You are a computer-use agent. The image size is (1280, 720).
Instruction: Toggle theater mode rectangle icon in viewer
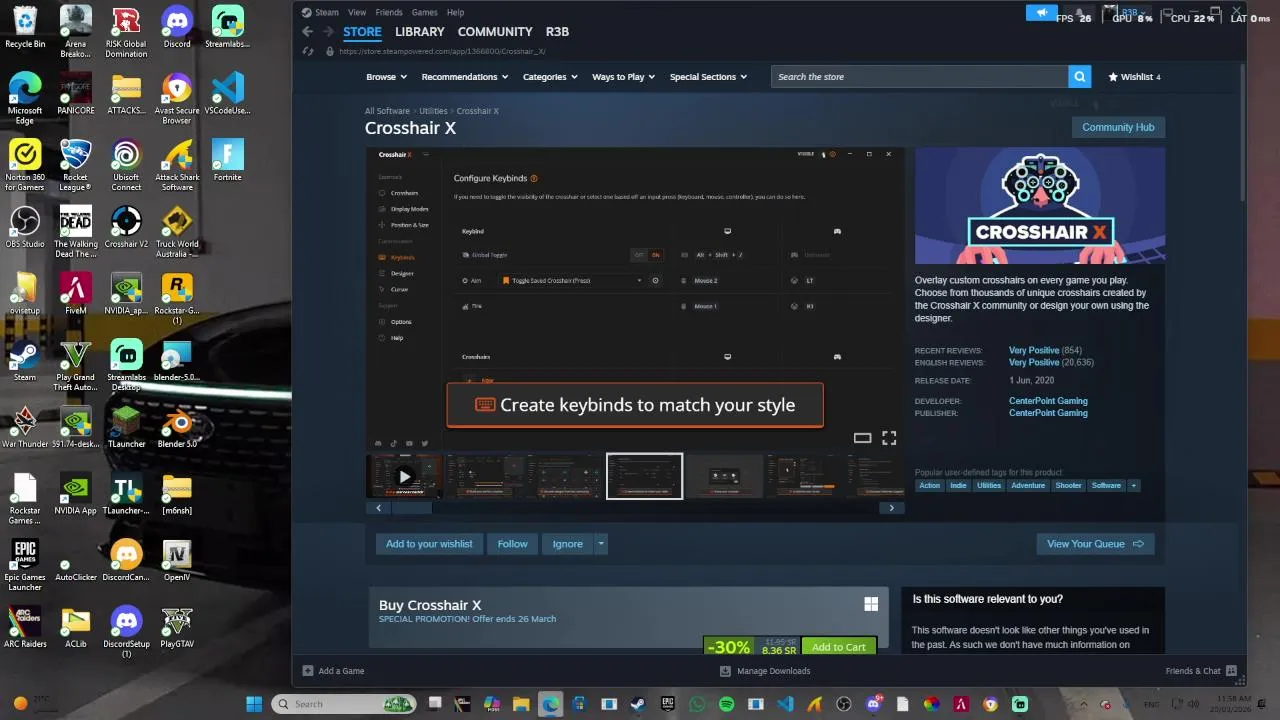(862, 438)
